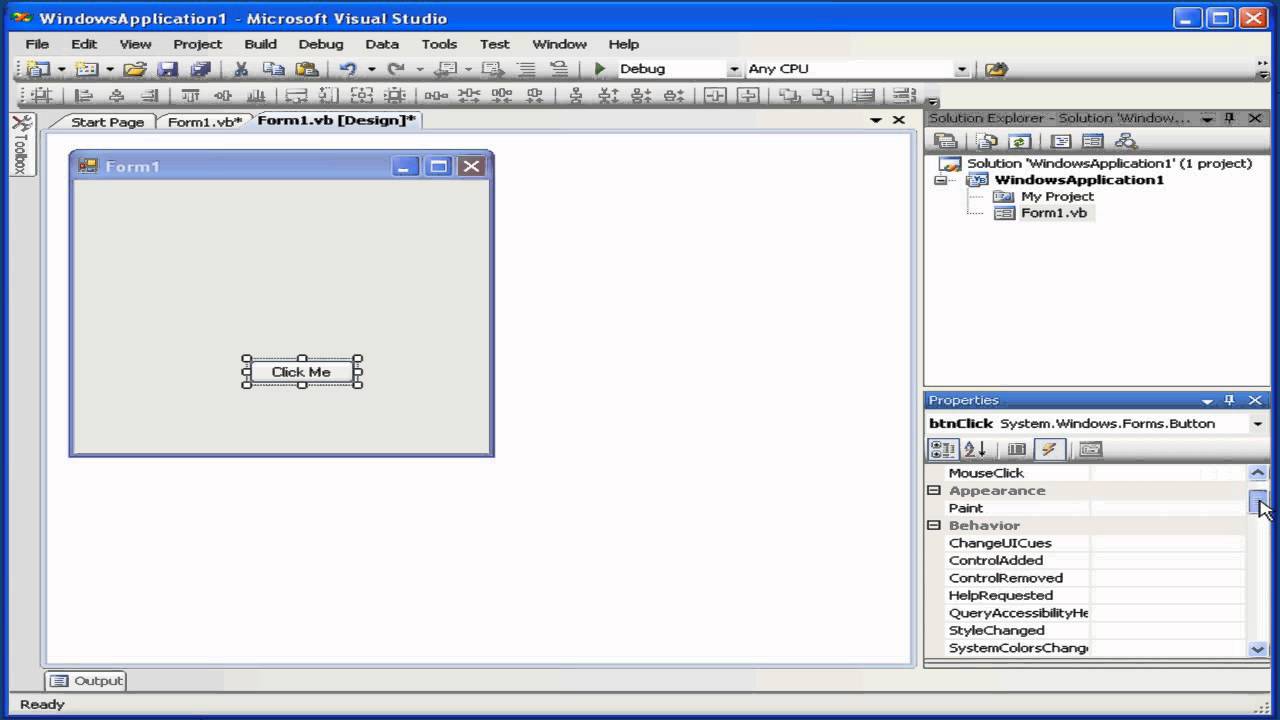
Task: Click the Align Centers layout icon
Action: coord(117,96)
